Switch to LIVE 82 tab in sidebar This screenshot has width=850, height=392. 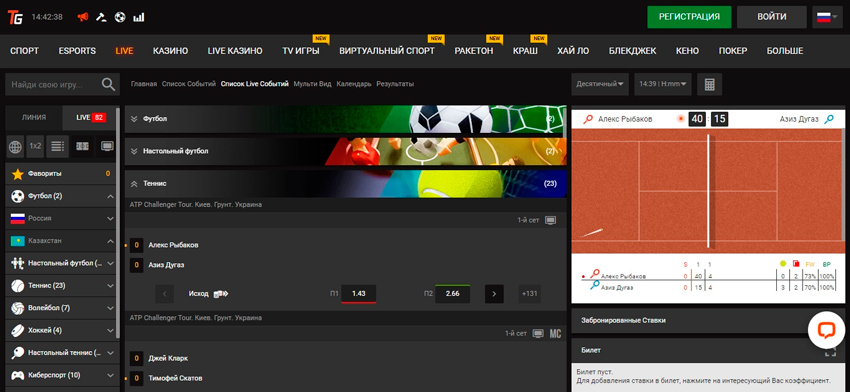[x=90, y=118]
